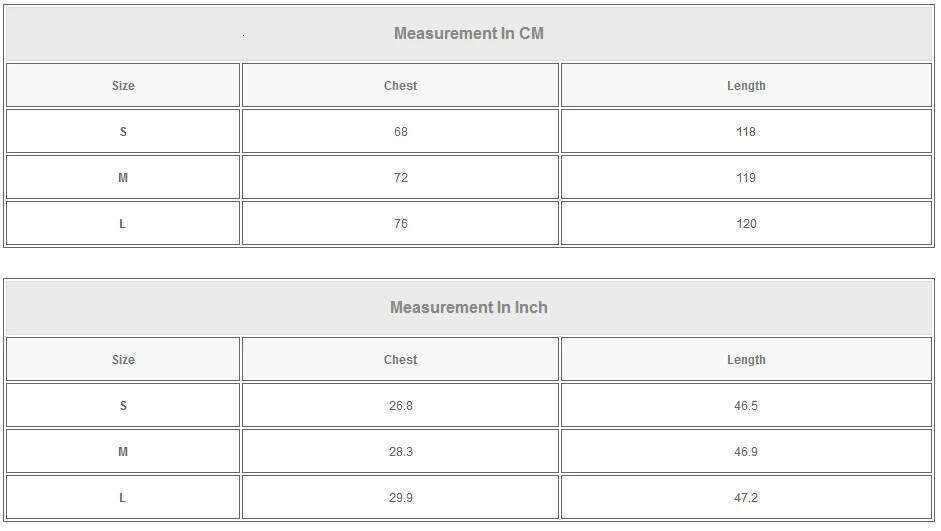Click the "Measurement In CM" table title
Screen dimensions: 941x531
[x=469, y=34]
